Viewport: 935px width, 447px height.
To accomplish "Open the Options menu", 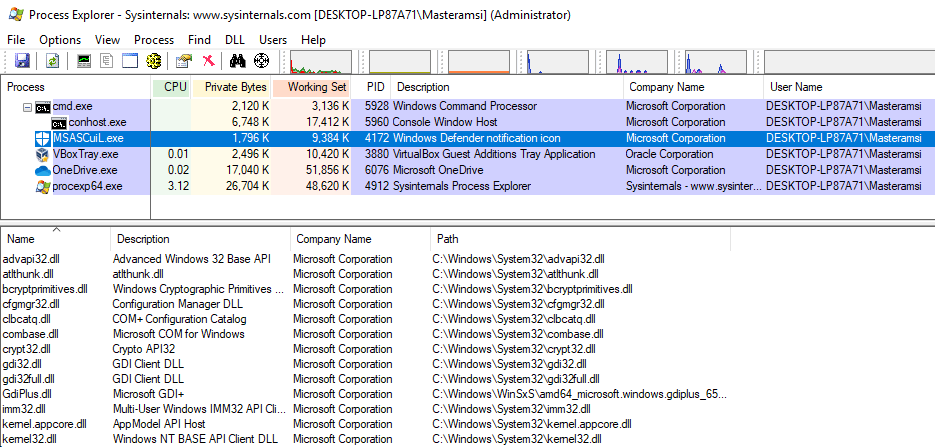I will pyautogui.click(x=60, y=40).
